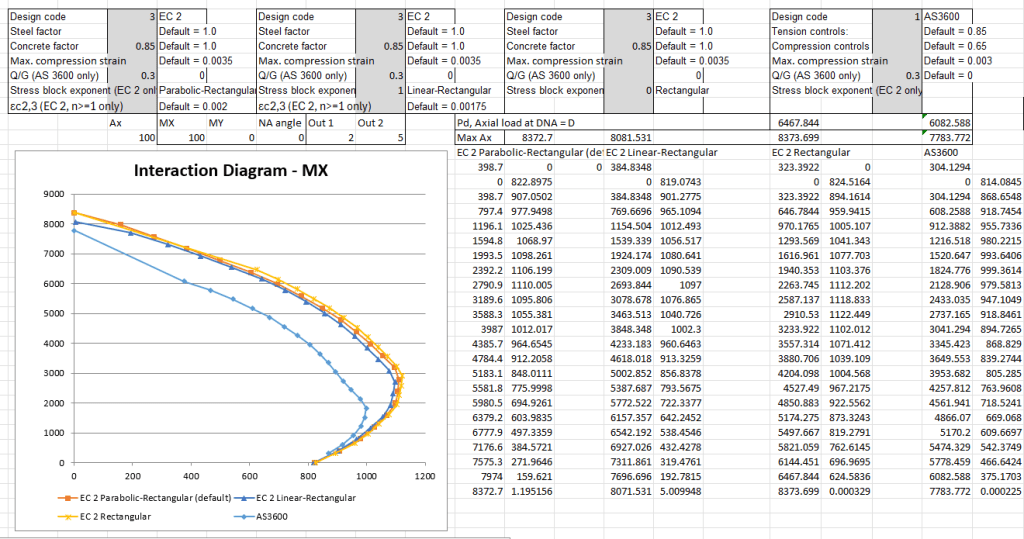Click the "Default = 0.00175" cell

click(x=447, y=106)
